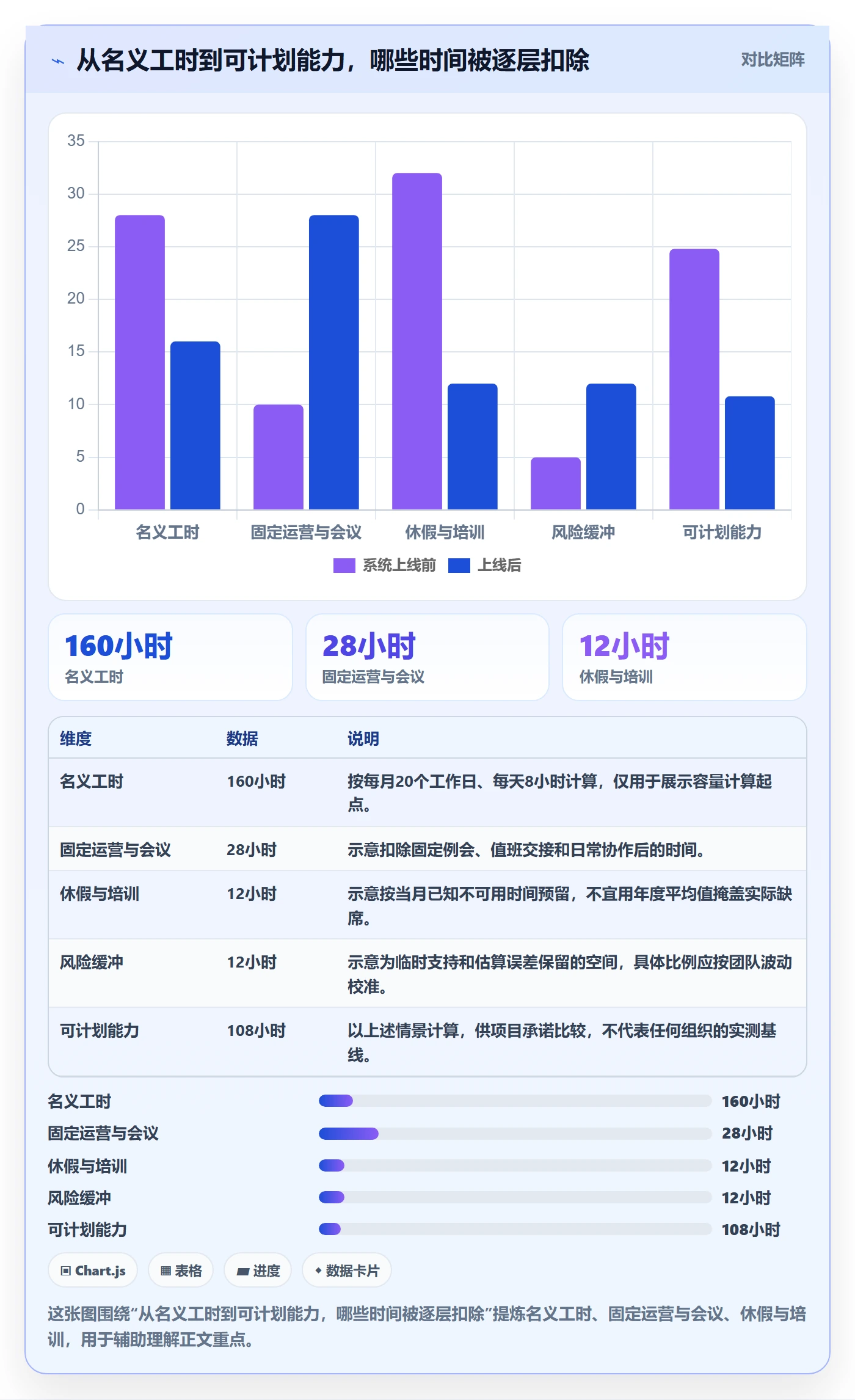This screenshot has width=855, height=1400.
Task: Click the 进度 tag chip
Action: point(258,1271)
